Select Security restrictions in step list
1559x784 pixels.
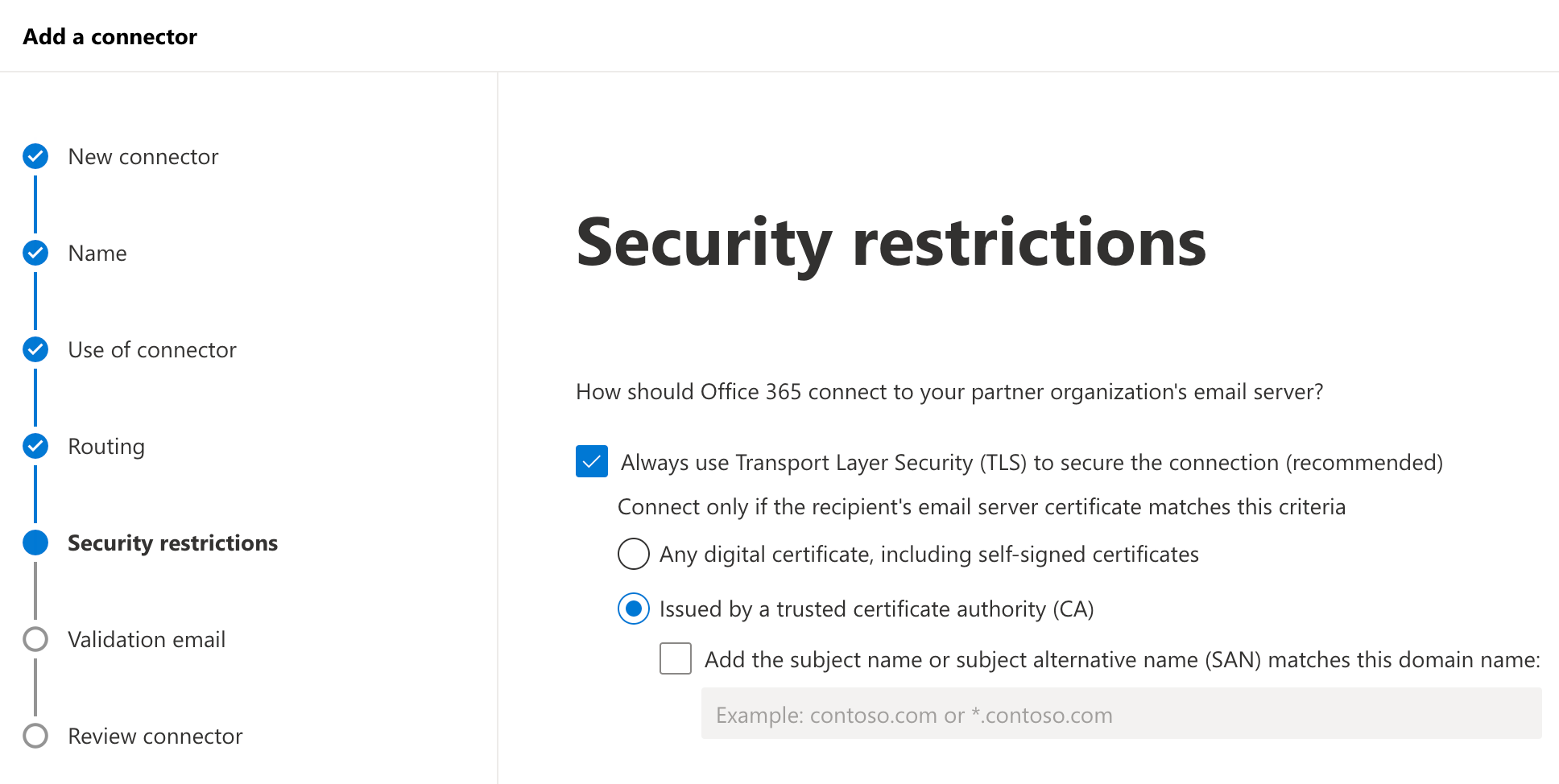click(173, 543)
